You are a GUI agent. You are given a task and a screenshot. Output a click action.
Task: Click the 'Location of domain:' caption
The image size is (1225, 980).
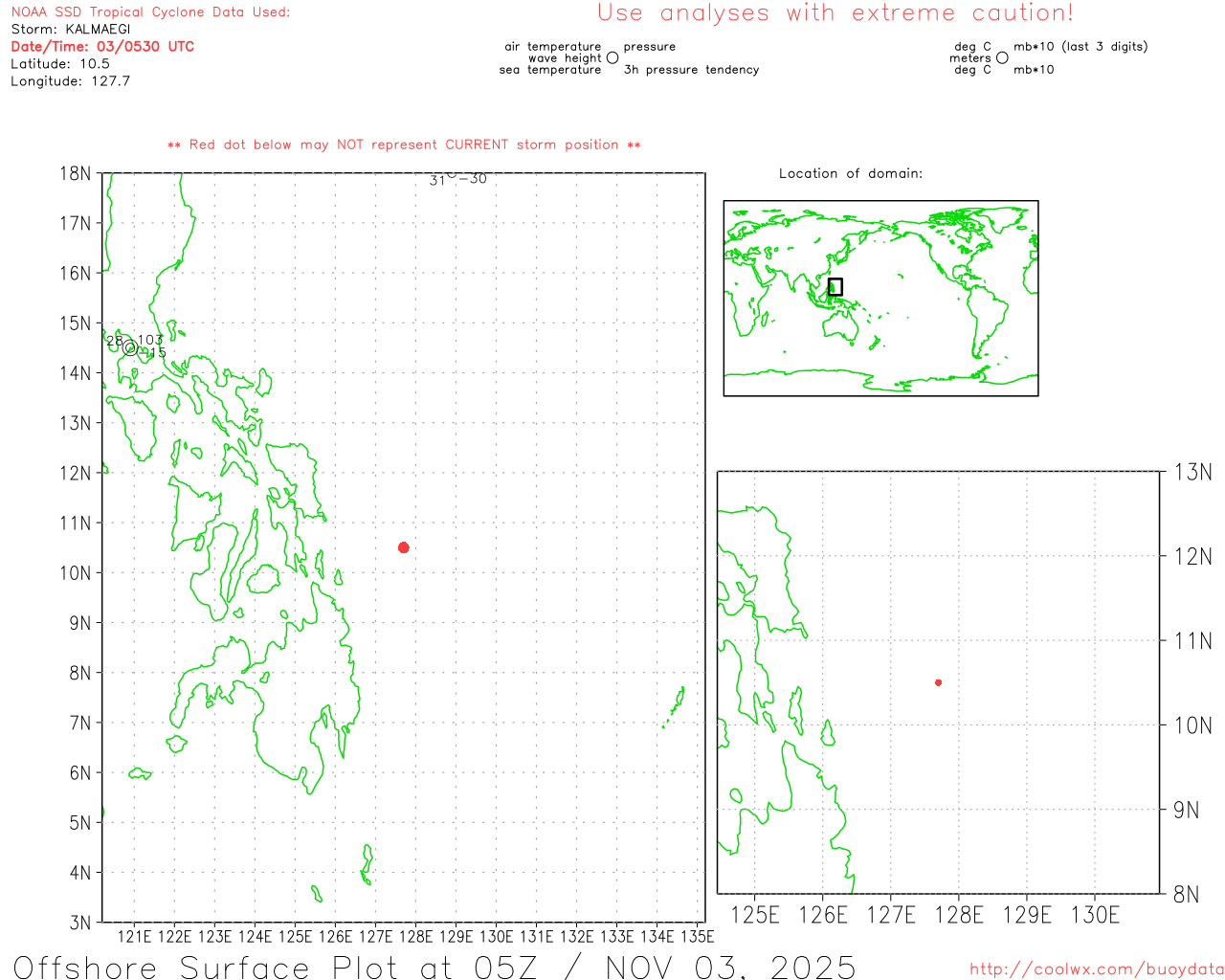click(x=850, y=173)
